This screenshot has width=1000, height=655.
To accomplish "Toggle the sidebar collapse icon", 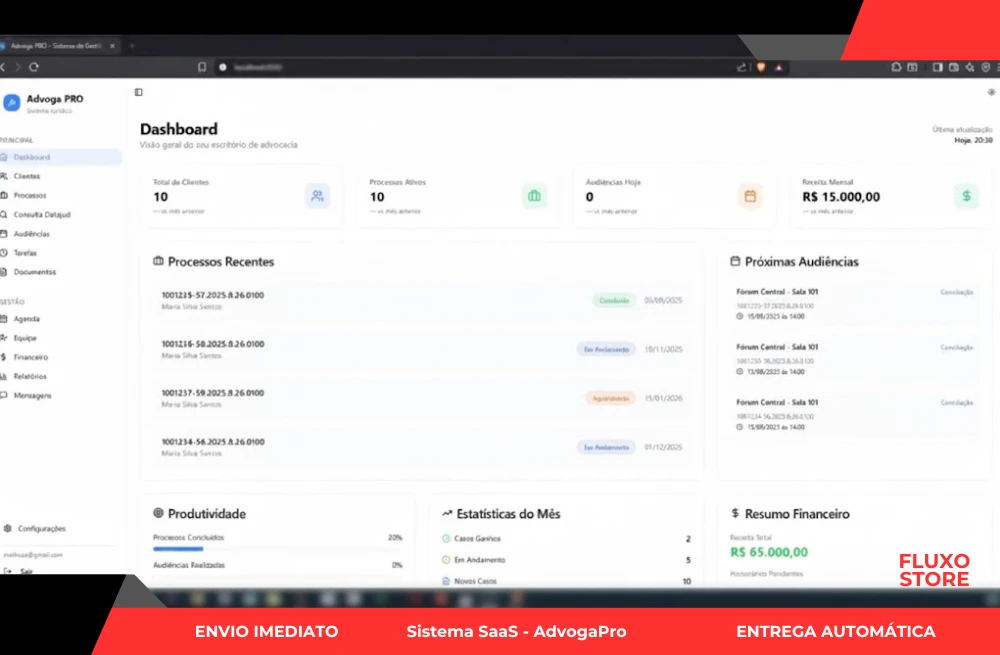I will (138, 92).
